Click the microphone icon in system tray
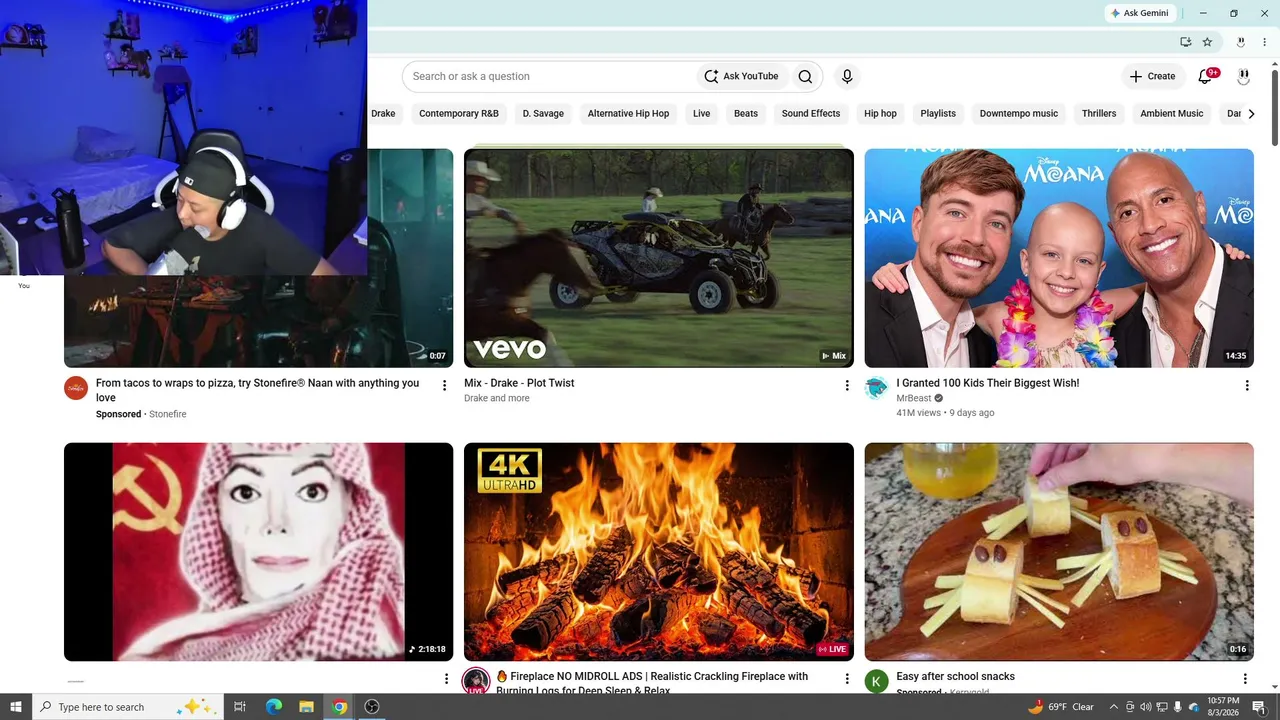Viewport: 1280px width, 720px height. pos(1177,707)
